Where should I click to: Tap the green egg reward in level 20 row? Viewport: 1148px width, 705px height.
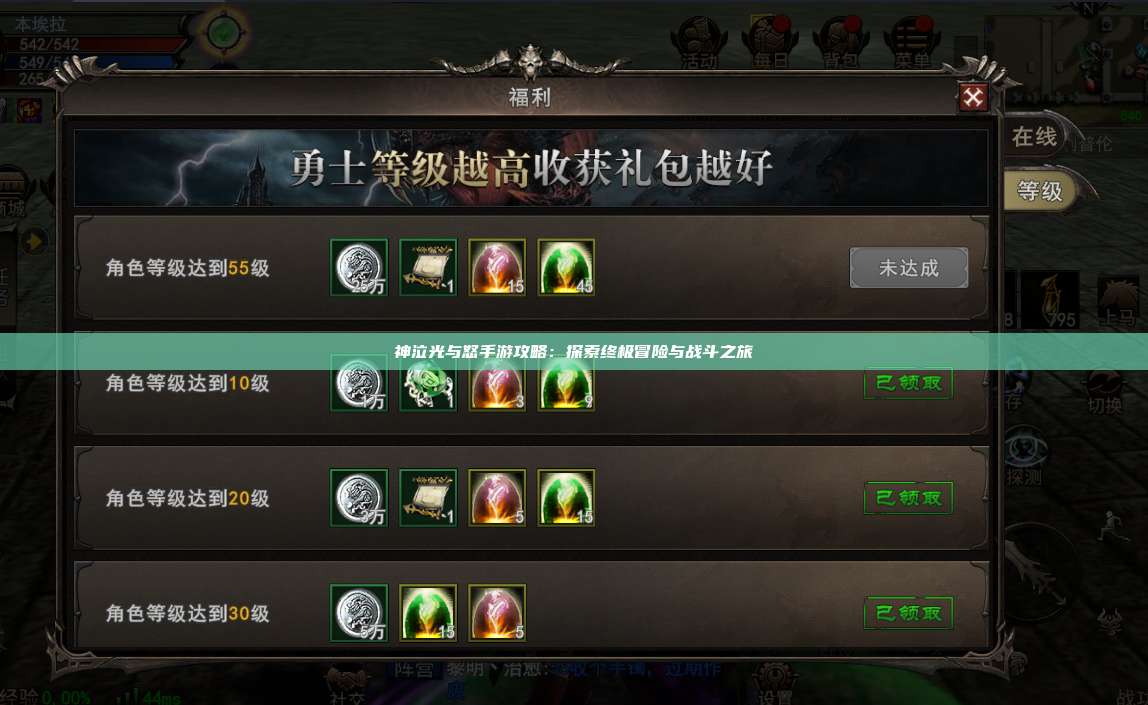point(566,498)
